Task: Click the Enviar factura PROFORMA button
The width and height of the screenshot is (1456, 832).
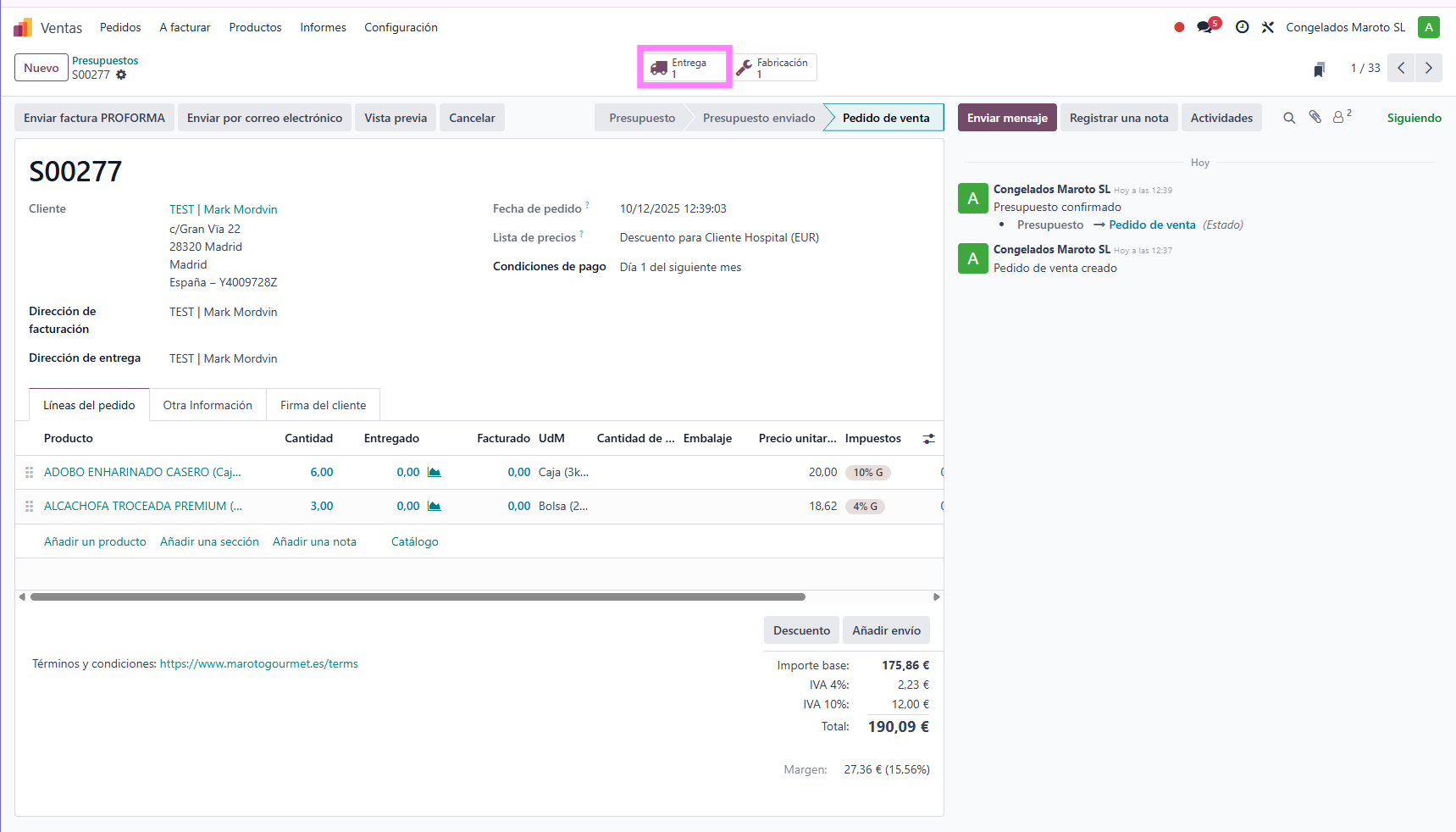Action: [x=94, y=118]
